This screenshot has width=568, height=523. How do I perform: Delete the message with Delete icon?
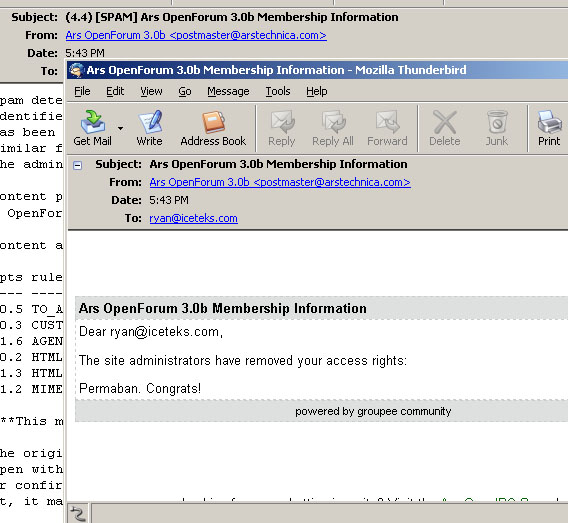(x=445, y=128)
